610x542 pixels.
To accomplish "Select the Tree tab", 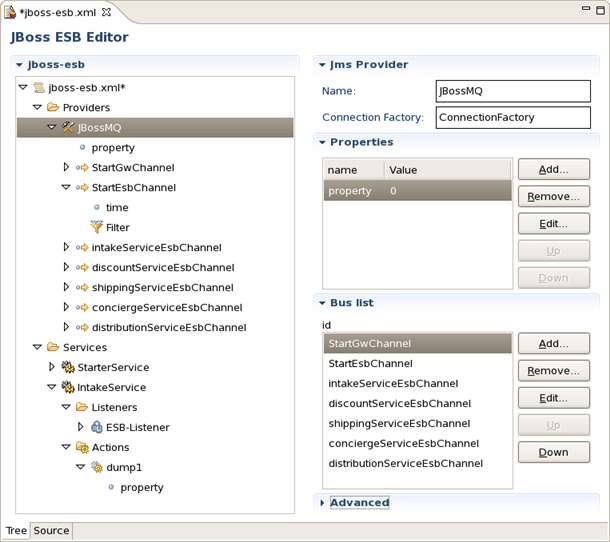I will coord(16,531).
